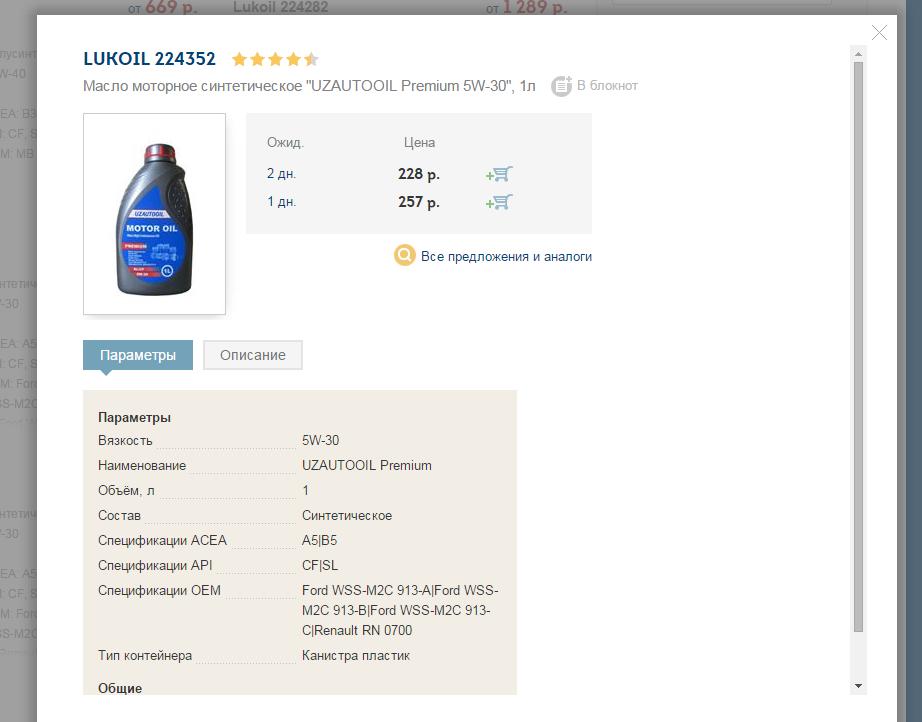
Task: Click the Lukoil 224282 item behind popup
Action: (280, 7)
